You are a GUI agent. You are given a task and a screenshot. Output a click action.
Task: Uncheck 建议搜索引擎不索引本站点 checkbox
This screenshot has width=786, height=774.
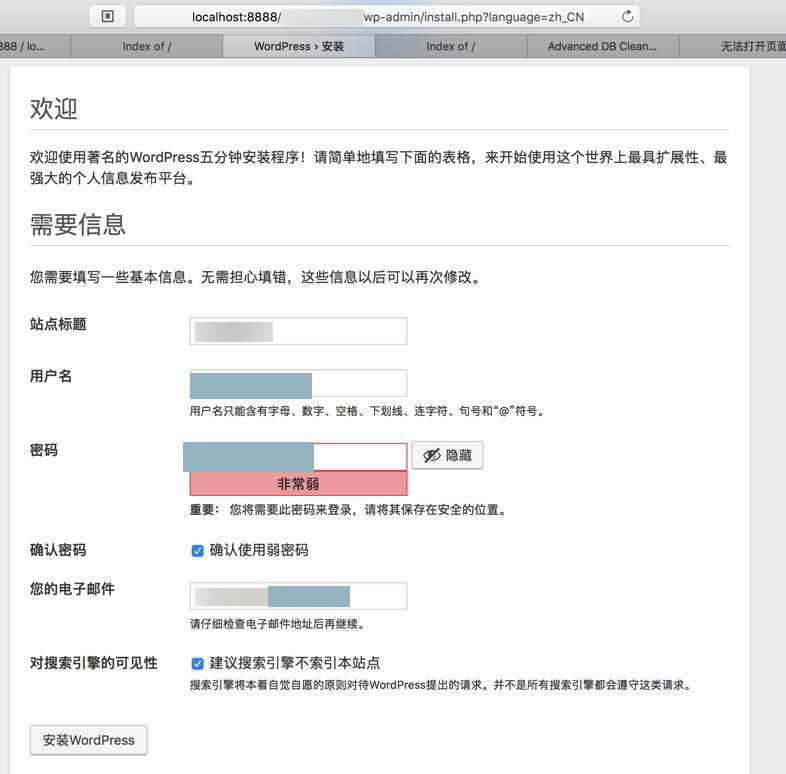click(198, 664)
